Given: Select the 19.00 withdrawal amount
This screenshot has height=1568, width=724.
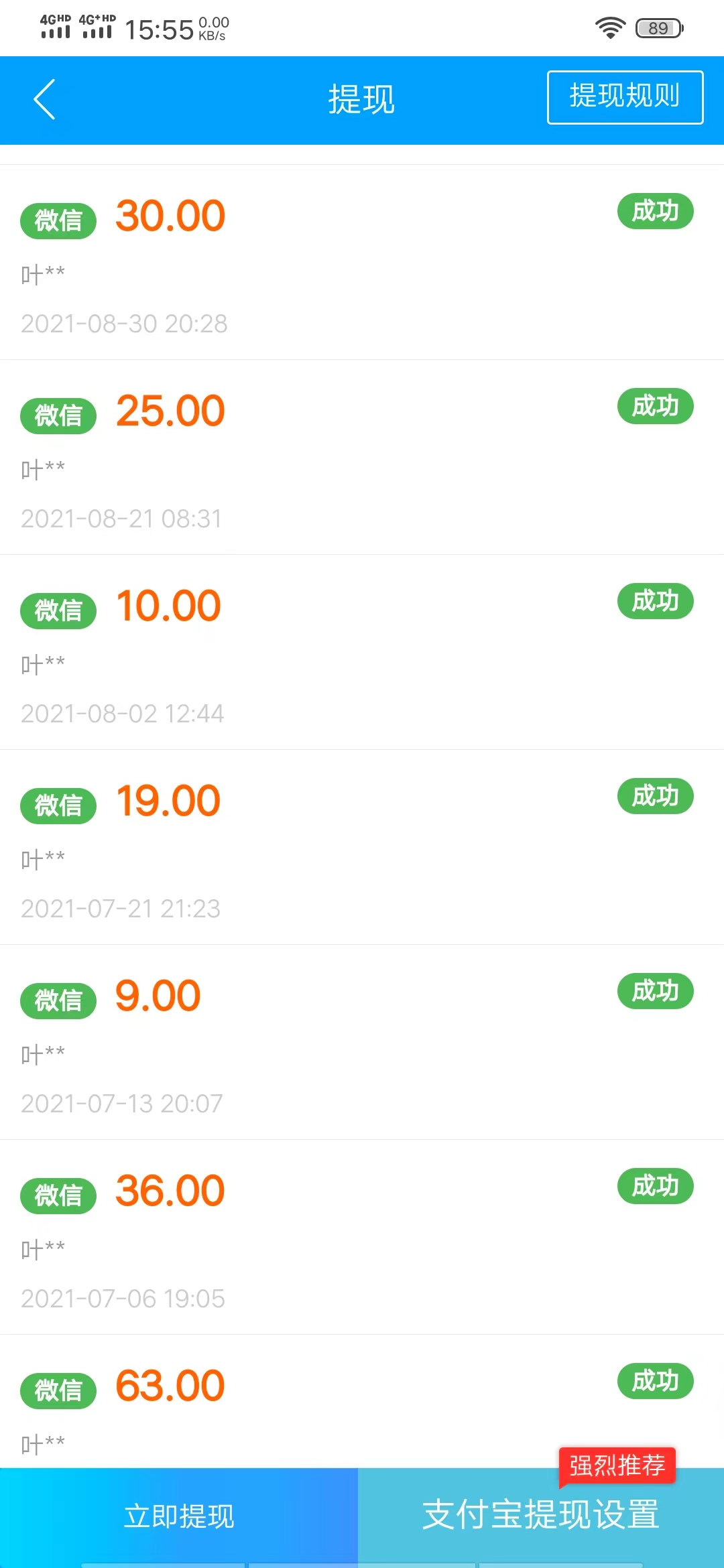Looking at the screenshot, I should [168, 801].
